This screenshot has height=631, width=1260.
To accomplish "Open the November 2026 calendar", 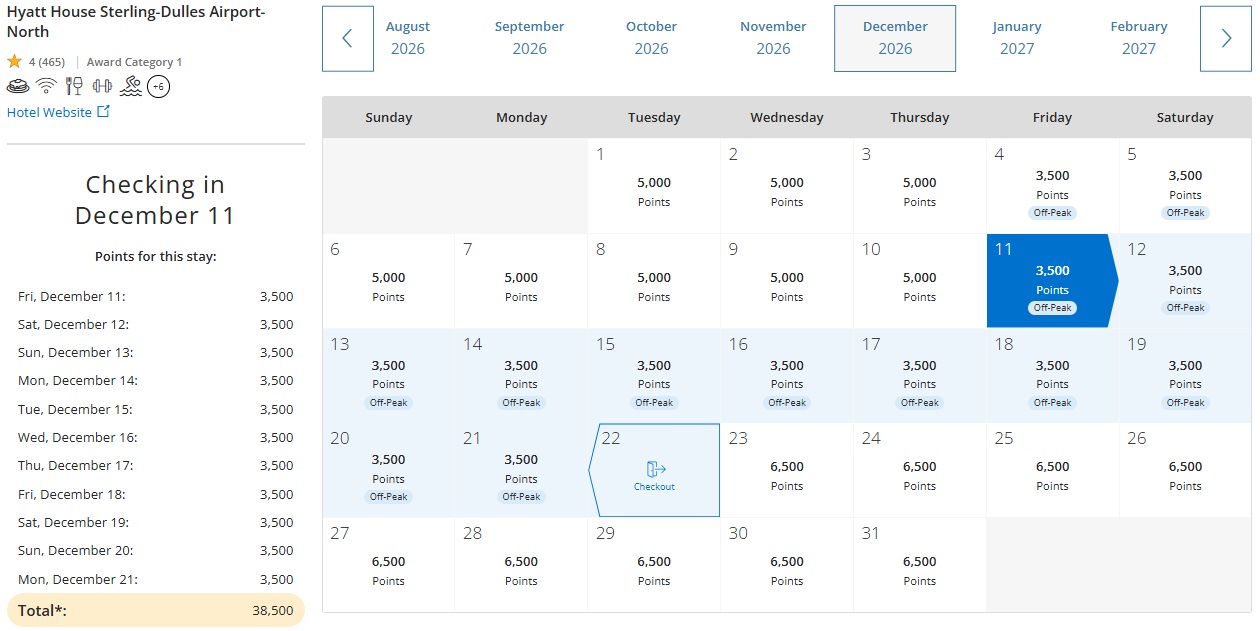I will tap(773, 38).
